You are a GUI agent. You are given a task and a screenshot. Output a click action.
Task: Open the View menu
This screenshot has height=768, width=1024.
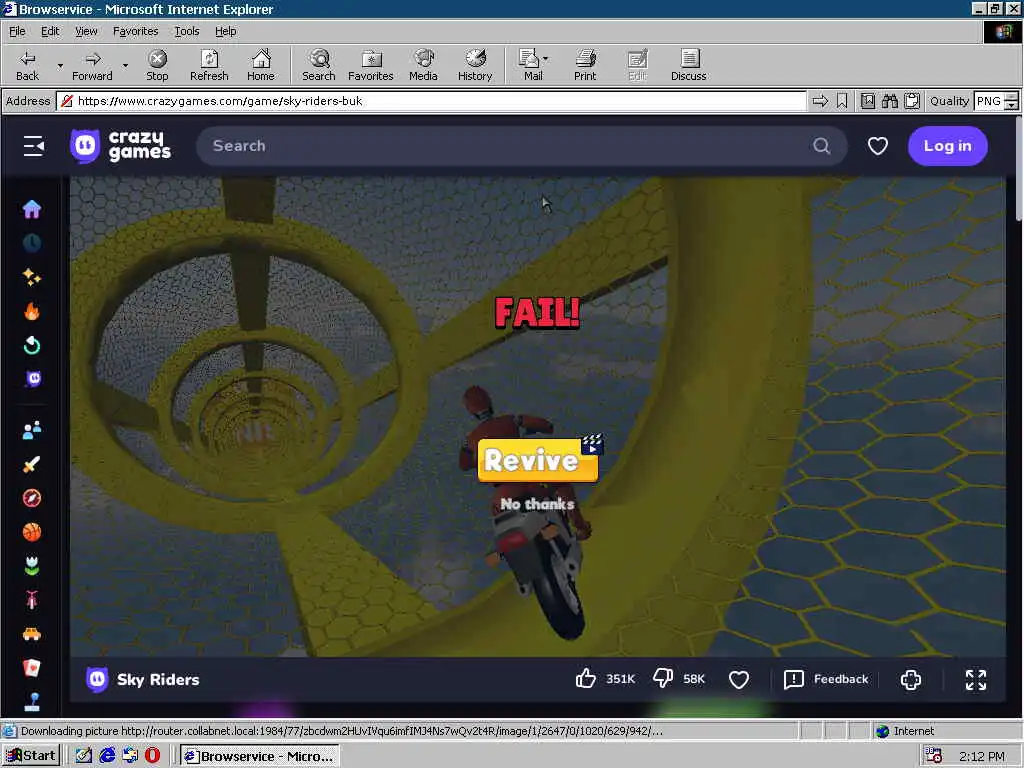click(x=86, y=31)
